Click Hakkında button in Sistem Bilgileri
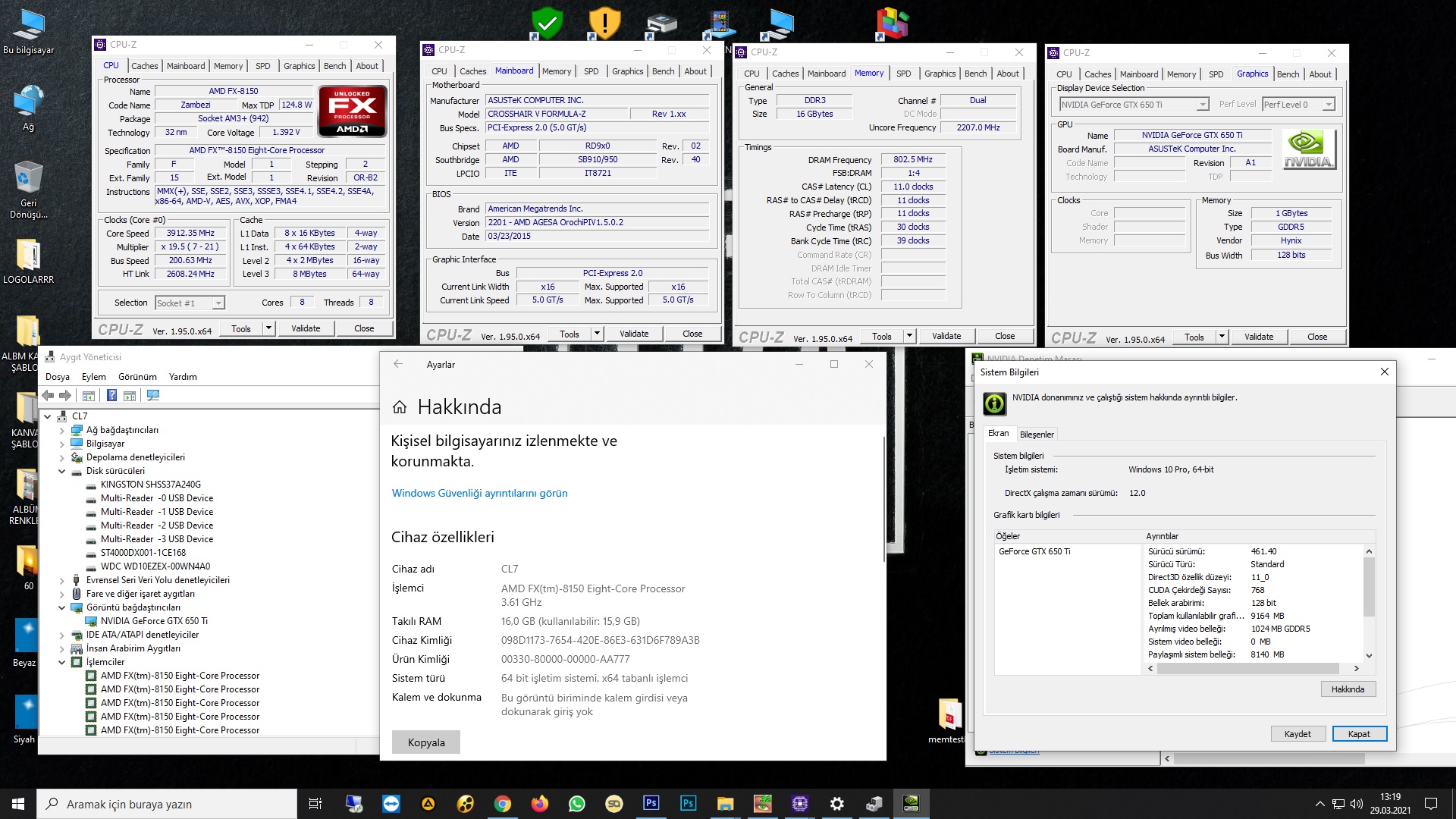The image size is (1456, 819). pos(1348,689)
